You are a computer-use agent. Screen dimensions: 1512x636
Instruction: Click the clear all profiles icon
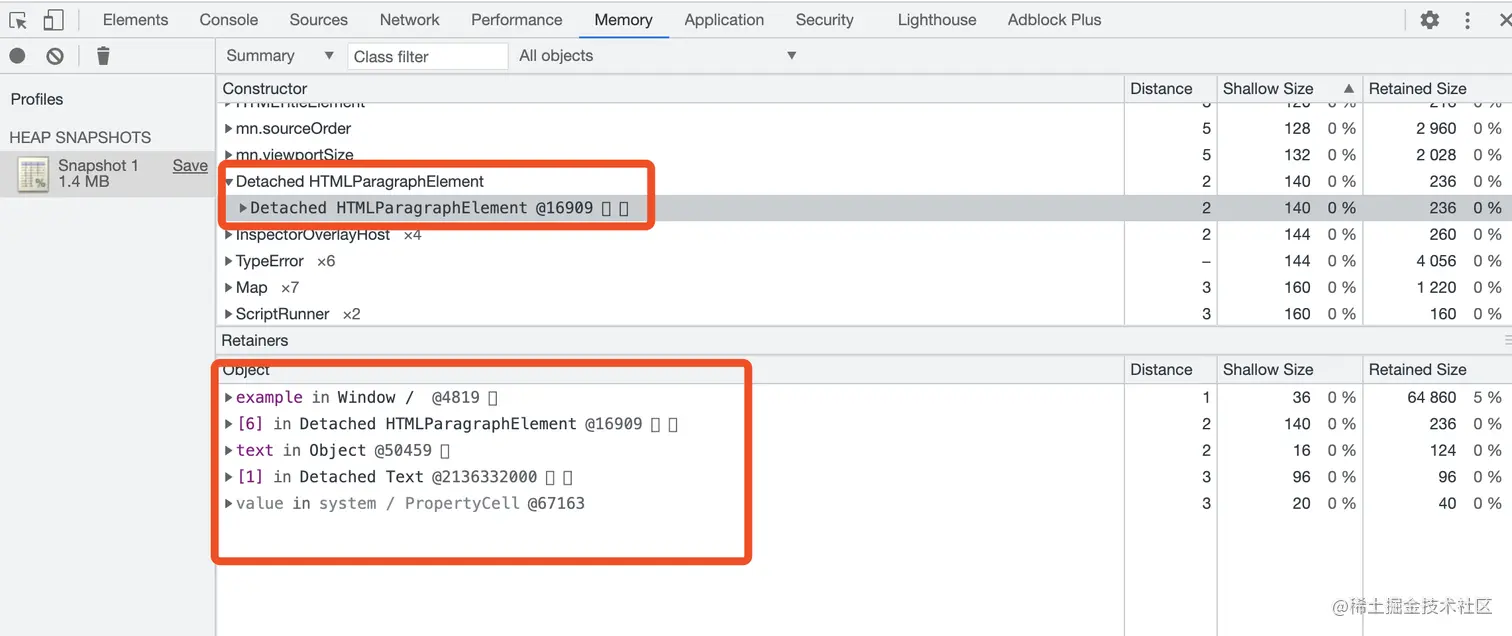tap(55, 56)
